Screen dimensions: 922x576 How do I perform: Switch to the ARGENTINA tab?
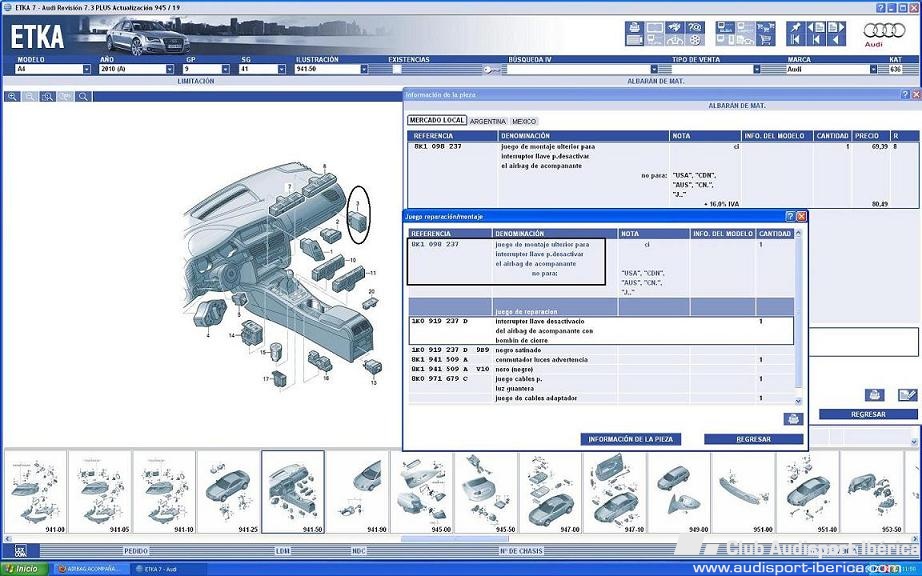point(487,121)
